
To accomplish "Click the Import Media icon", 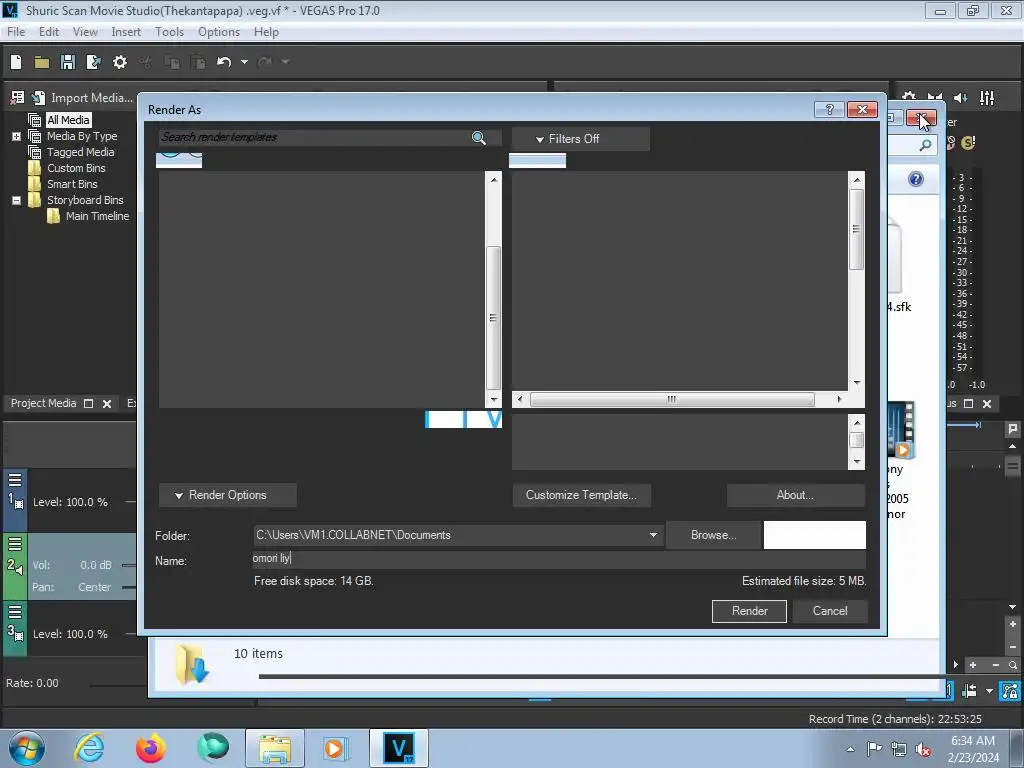I will pyautogui.click(x=39, y=98).
